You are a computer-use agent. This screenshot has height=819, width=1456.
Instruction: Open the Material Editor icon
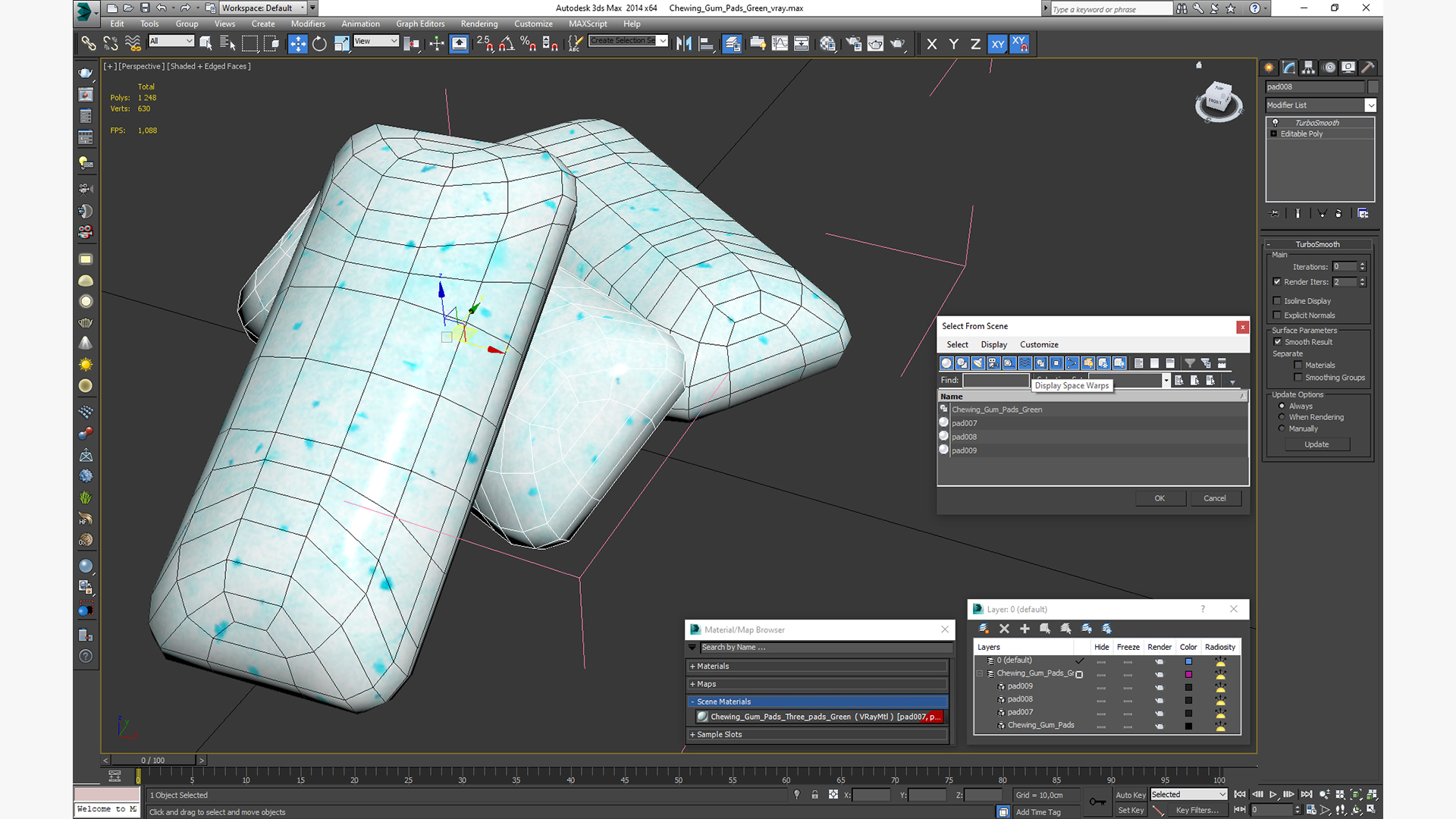pos(827,44)
